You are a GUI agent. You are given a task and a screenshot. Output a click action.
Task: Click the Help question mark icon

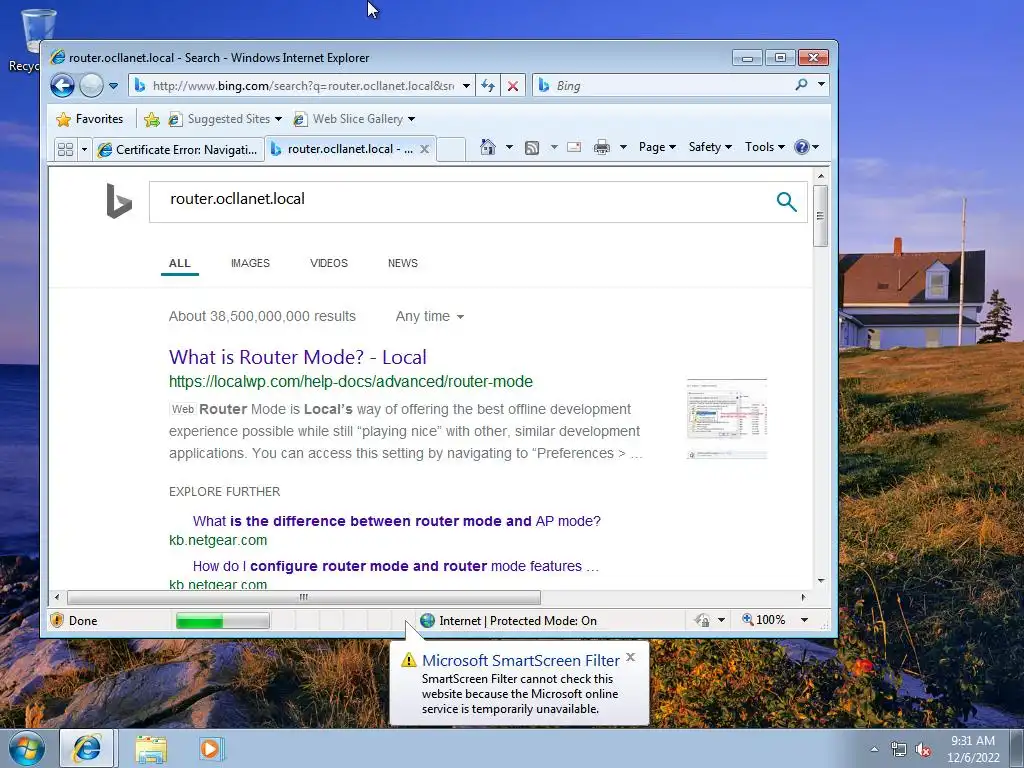802,147
